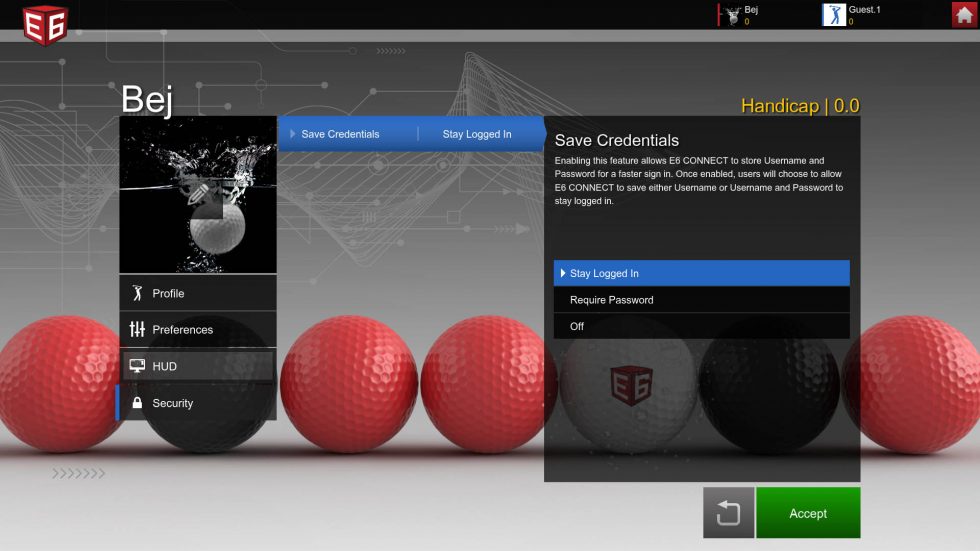This screenshot has height=551, width=980.
Task: Select the Bej player avatar in top bar
Action: (x=732, y=15)
